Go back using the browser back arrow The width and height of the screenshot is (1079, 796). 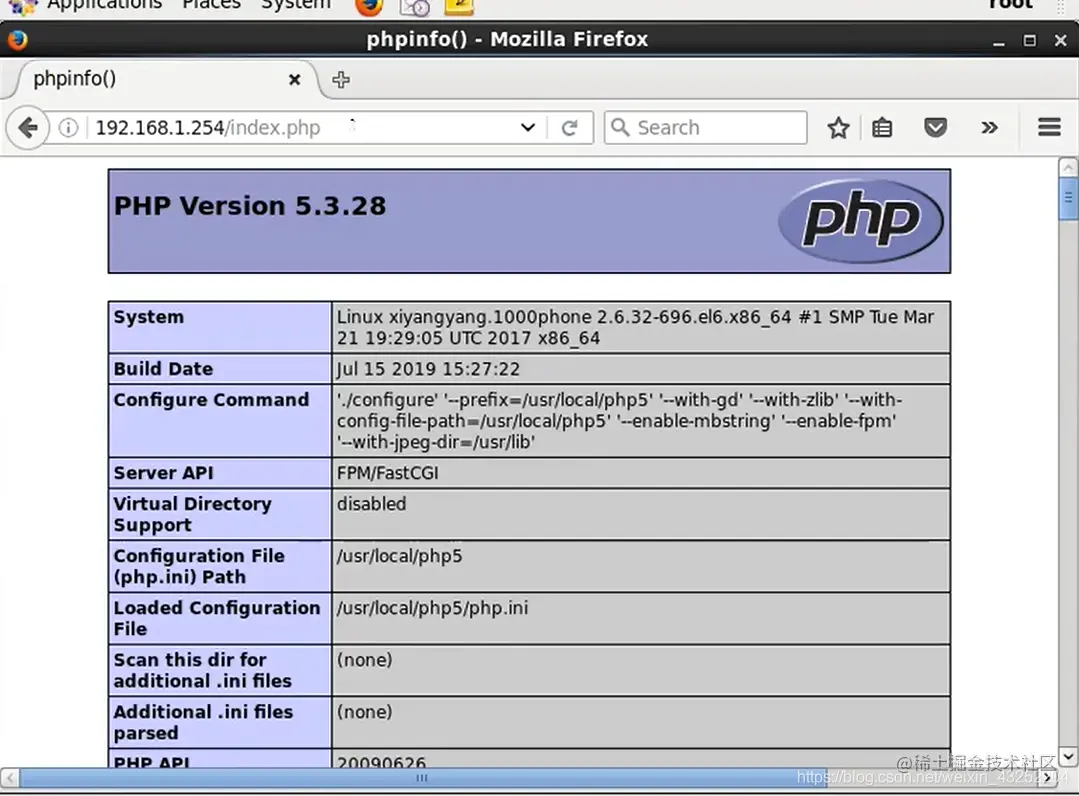tap(28, 128)
